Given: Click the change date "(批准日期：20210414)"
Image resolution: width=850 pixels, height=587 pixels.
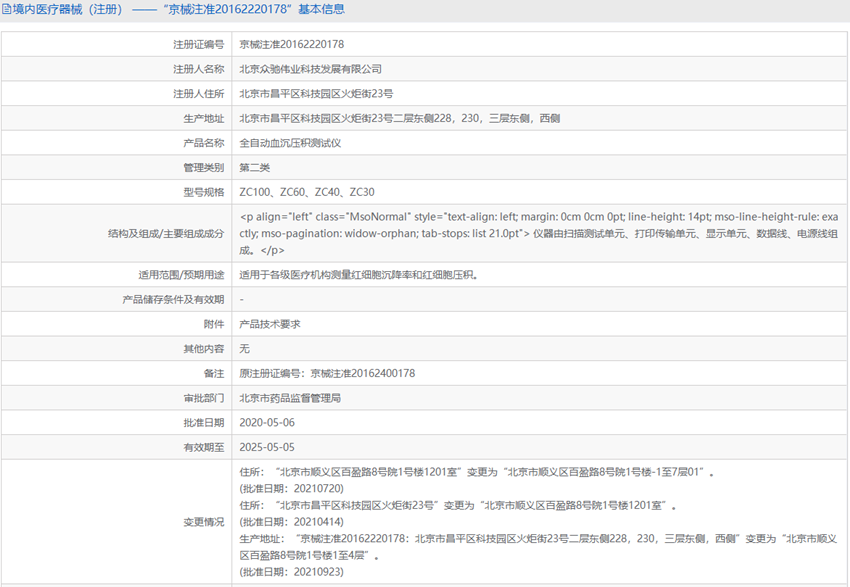Looking at the screenshot, I should point(292,522).
